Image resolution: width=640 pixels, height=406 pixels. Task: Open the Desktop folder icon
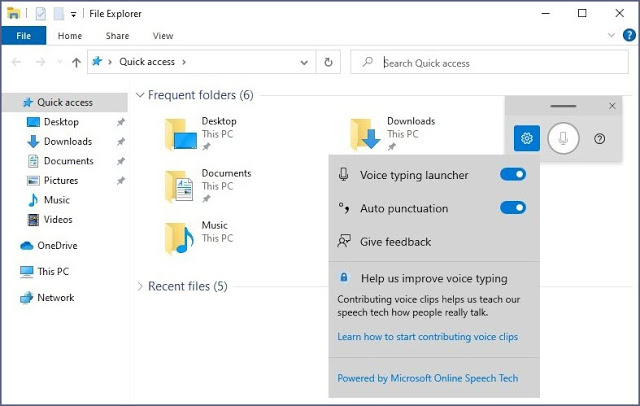[x=183, y=133]
